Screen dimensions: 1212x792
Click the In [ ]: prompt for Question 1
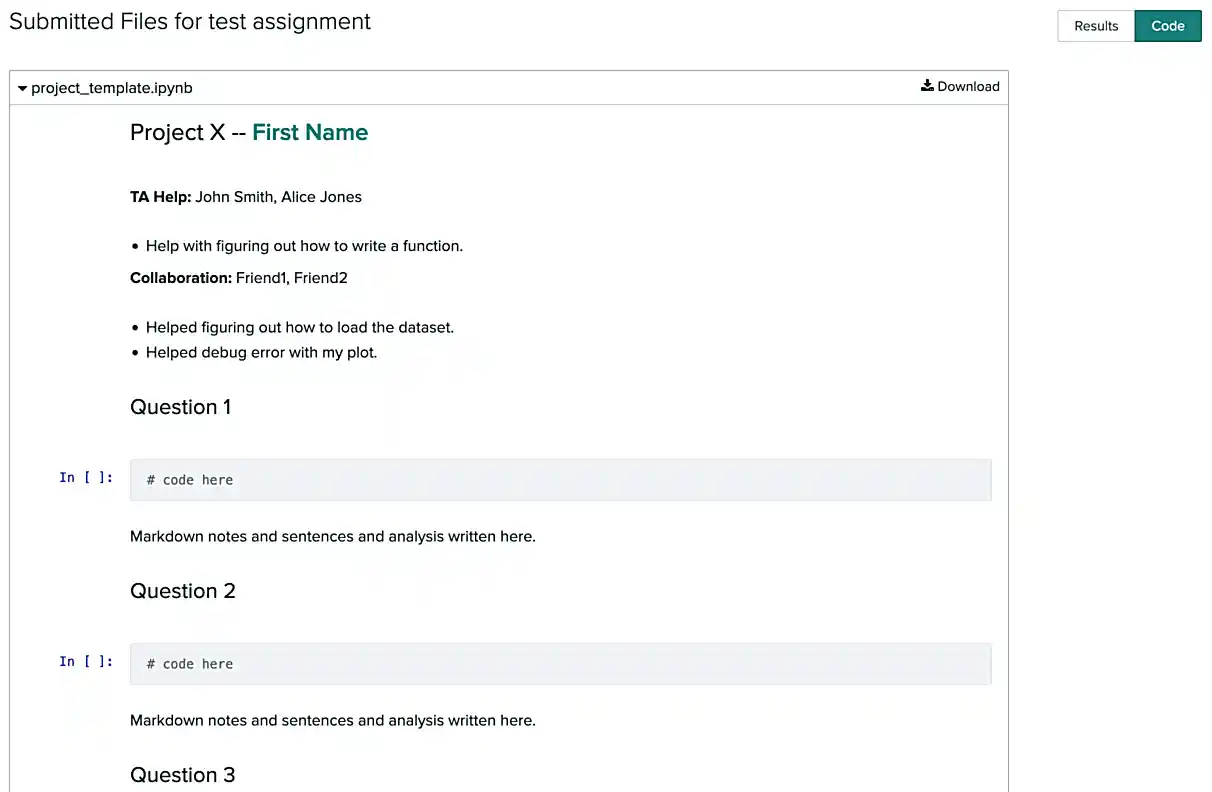click(86, 478)
